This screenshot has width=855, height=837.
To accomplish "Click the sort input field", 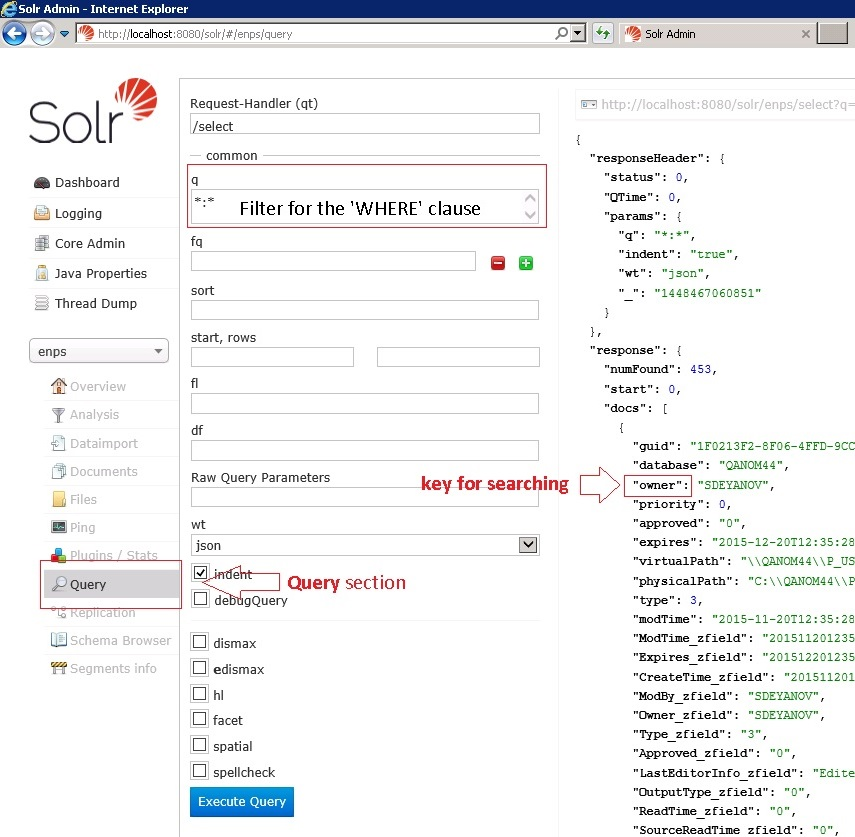I will click(365, 310).
